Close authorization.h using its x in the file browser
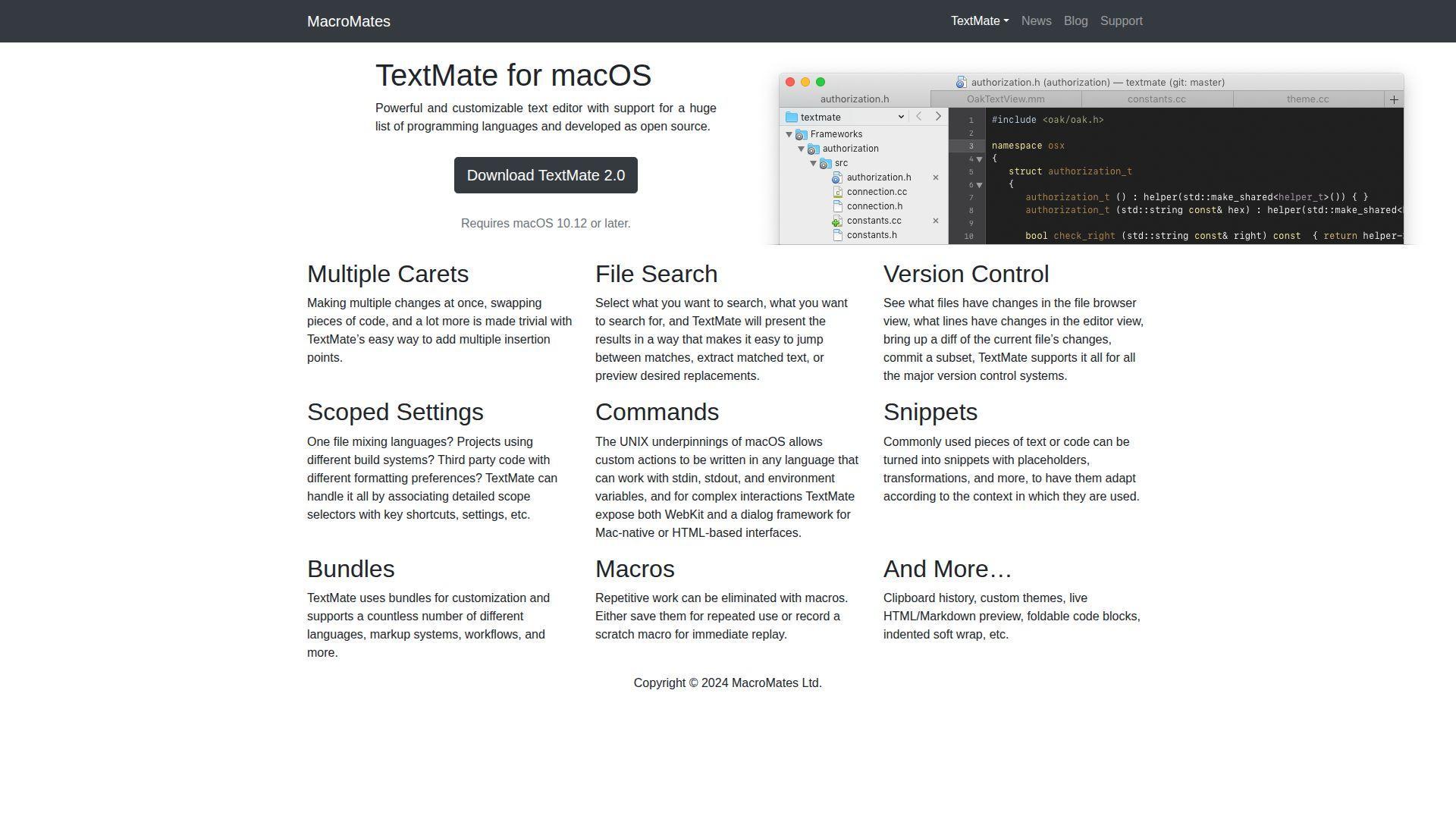1456x819 pixels. (936, 177)
